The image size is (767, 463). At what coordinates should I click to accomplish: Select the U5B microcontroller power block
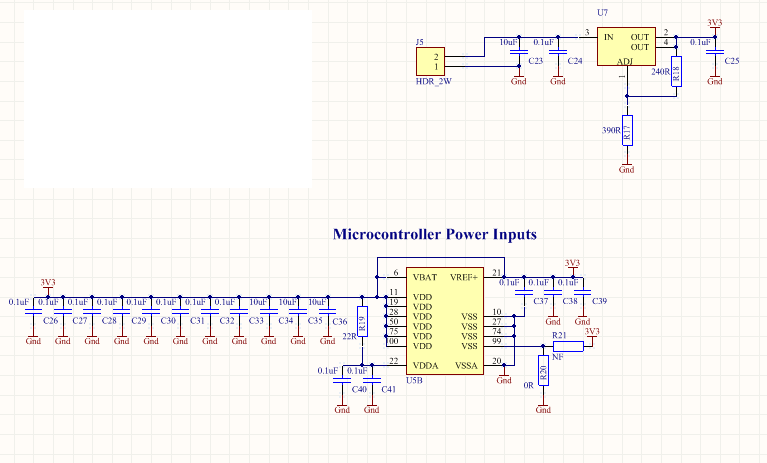[x=445, y=321]
